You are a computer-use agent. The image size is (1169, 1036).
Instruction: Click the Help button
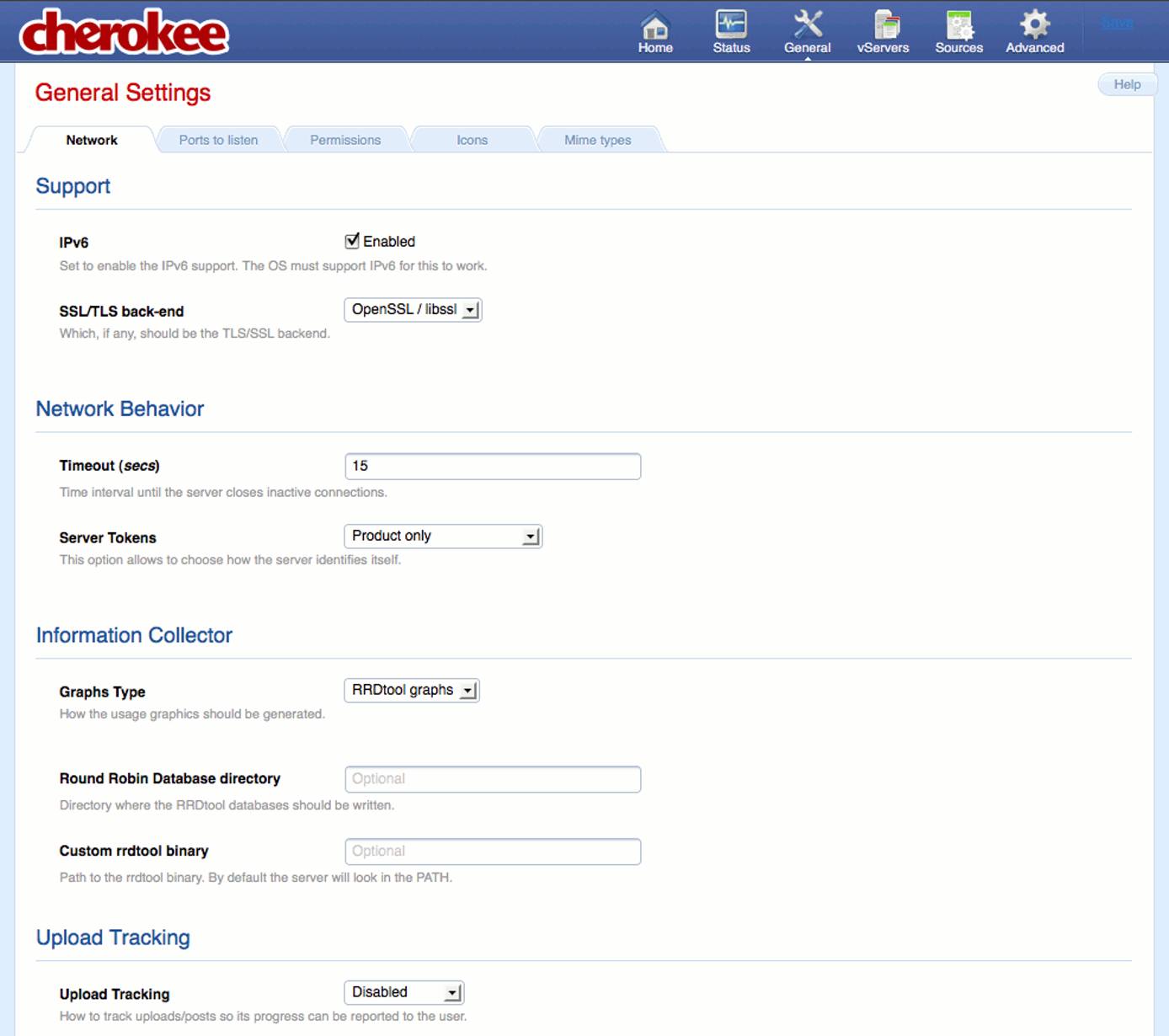(x=1127, y=84)
